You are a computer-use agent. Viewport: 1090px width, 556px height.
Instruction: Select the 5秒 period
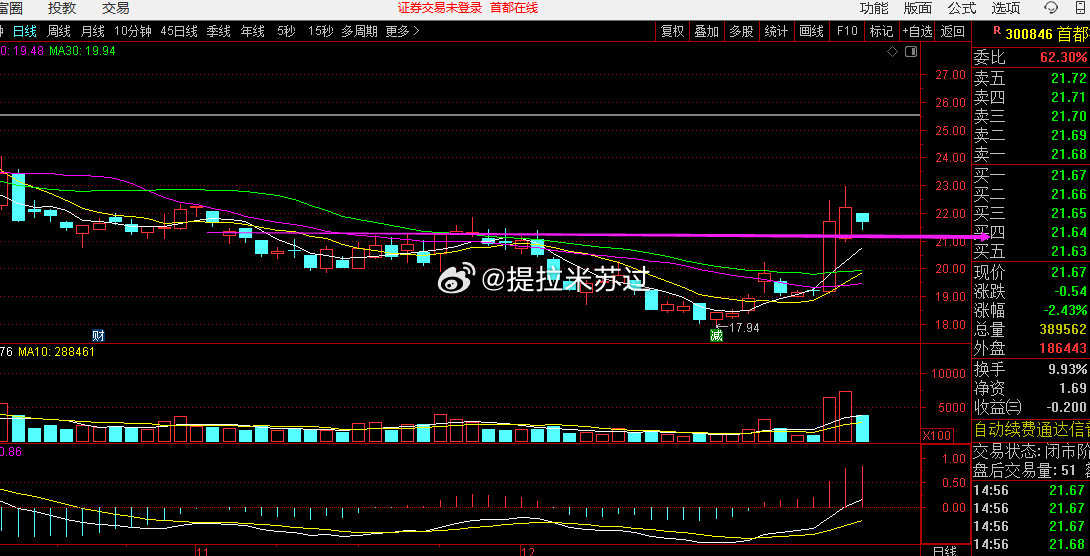pyautogui.click(x=286, y=31)
